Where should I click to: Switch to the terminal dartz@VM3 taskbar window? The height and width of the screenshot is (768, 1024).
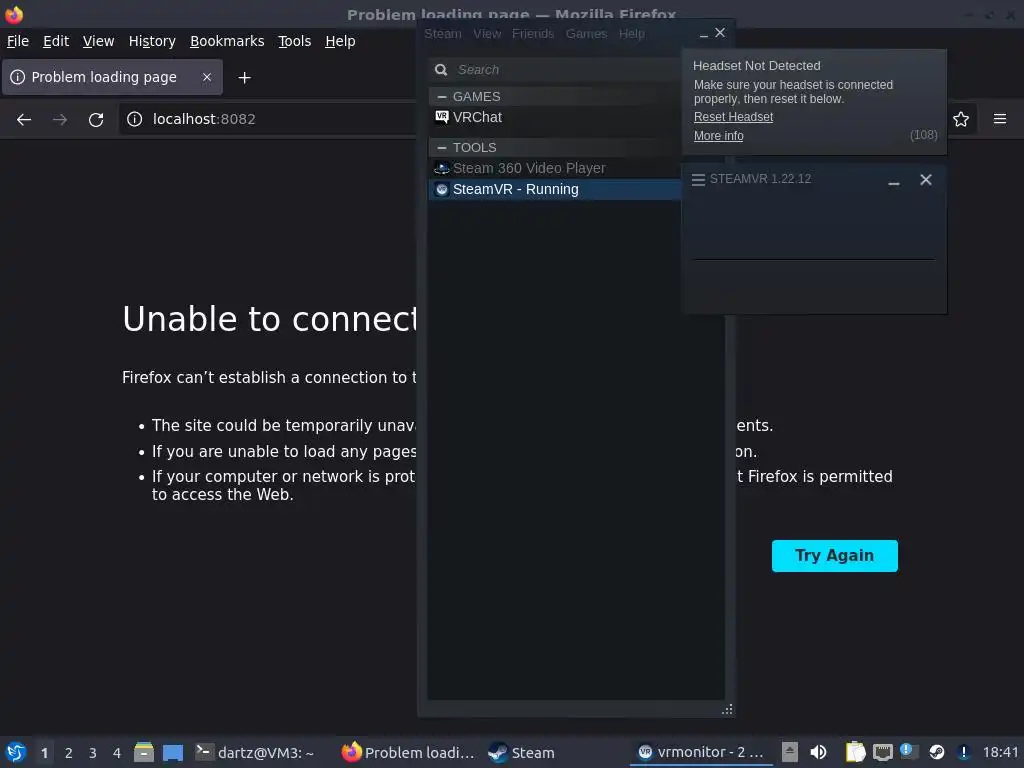pos(255,752)
